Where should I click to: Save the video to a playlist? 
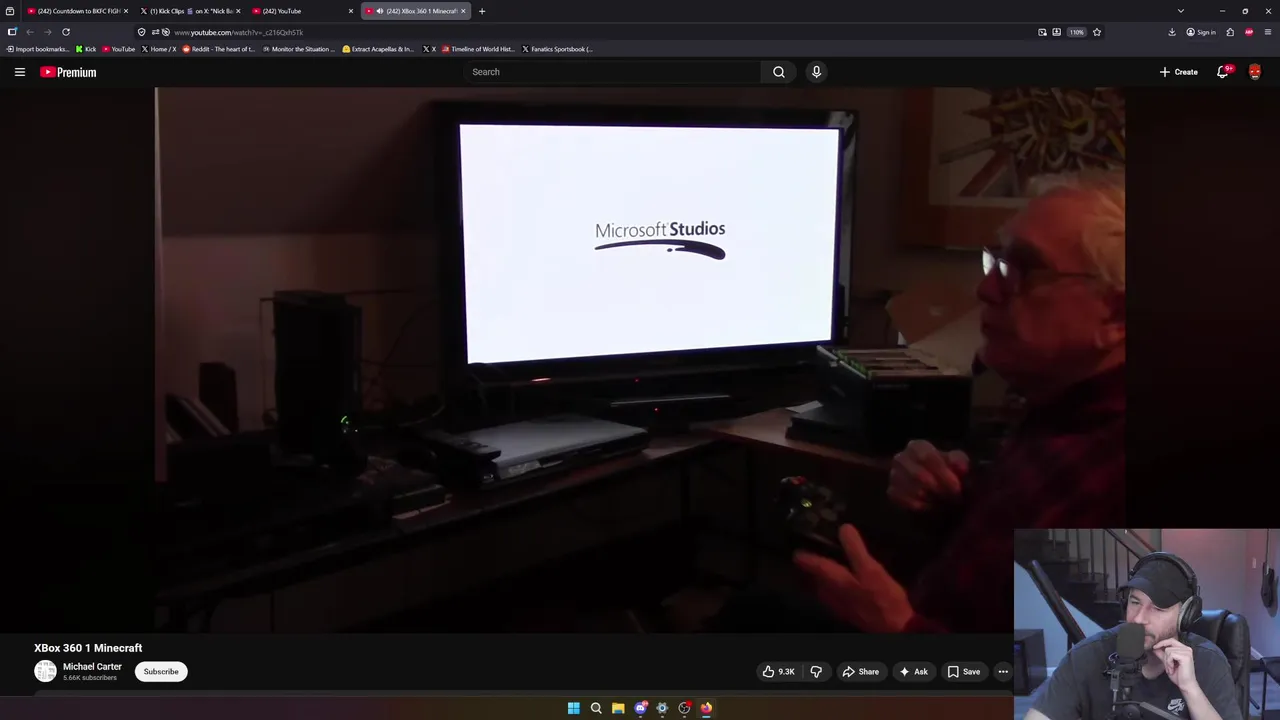point(964,672)
